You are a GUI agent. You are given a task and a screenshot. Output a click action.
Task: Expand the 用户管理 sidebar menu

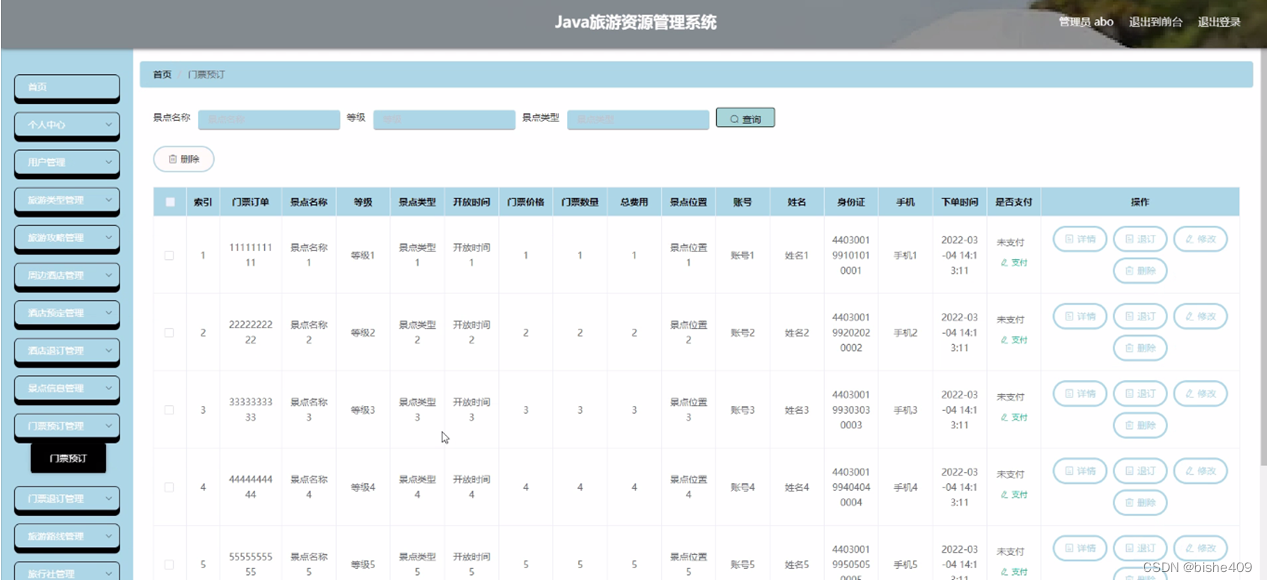click(x=67, y=163)
